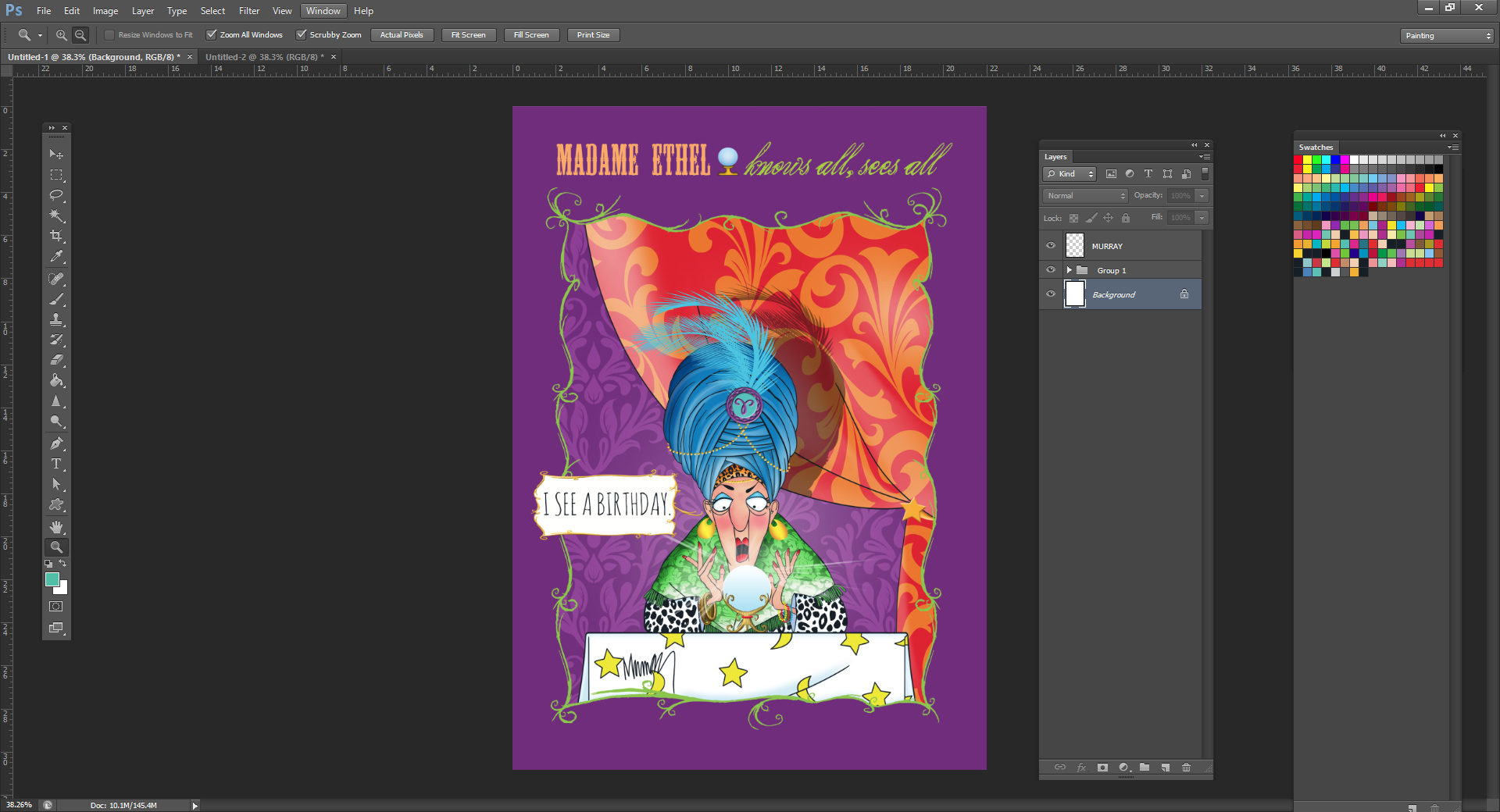Select the Hand tool
Viewport: 1500px width, 812px height.
(56, 527)
